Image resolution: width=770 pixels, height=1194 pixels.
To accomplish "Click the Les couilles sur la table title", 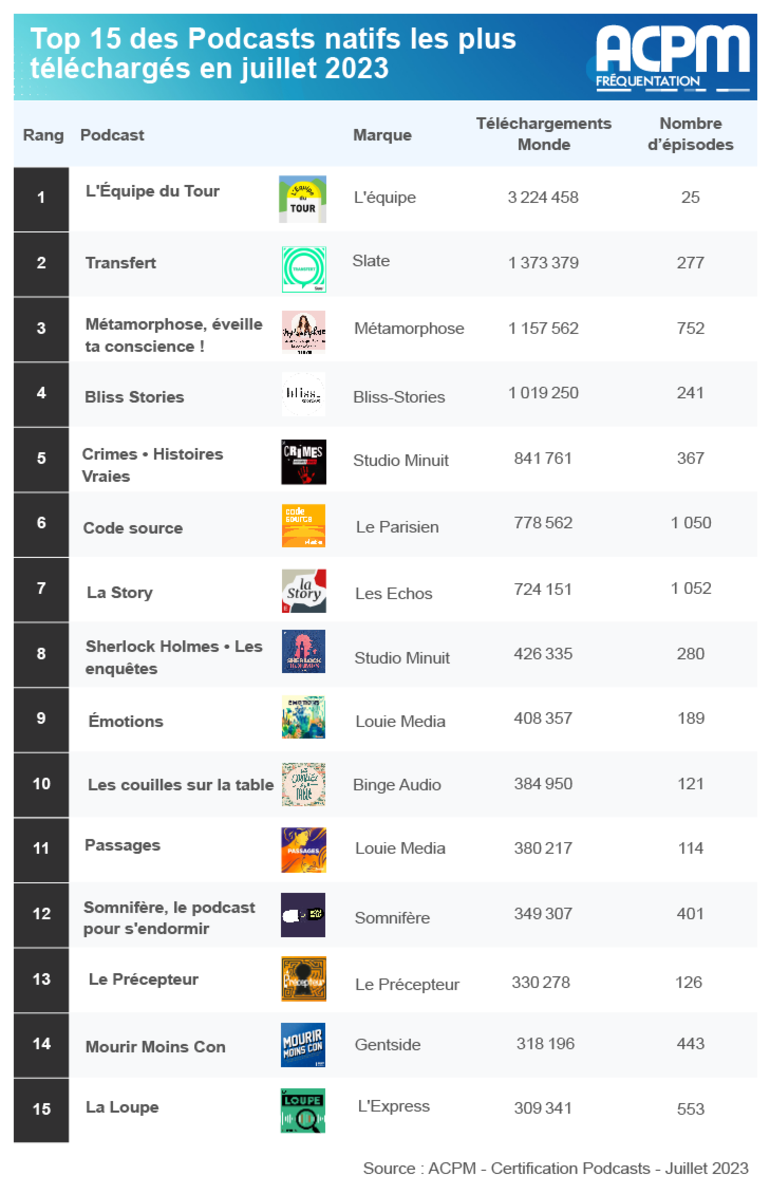I will point(181,785).
